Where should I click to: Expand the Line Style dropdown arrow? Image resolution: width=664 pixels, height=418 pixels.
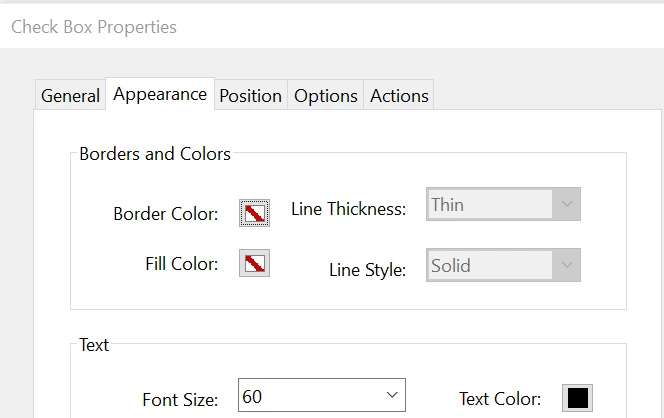tap(567, 266)
